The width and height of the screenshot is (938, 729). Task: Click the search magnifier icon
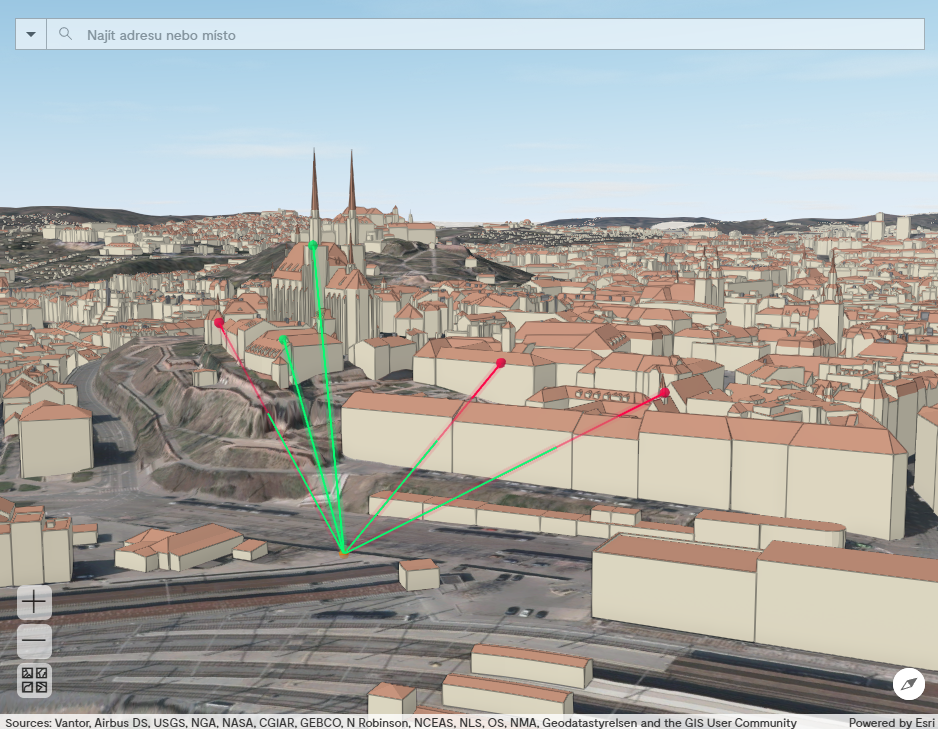click(x=65, y=33)
